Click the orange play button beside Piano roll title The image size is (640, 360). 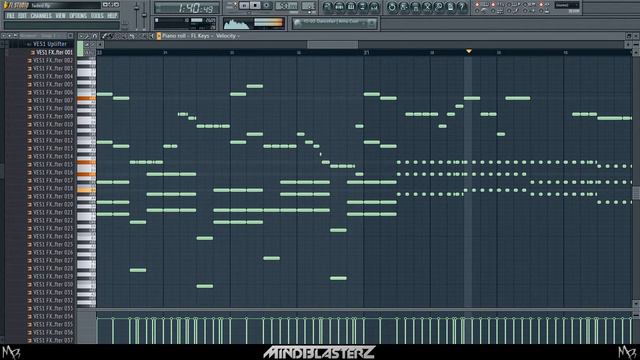pyautogui.click(x=159, y=36)
